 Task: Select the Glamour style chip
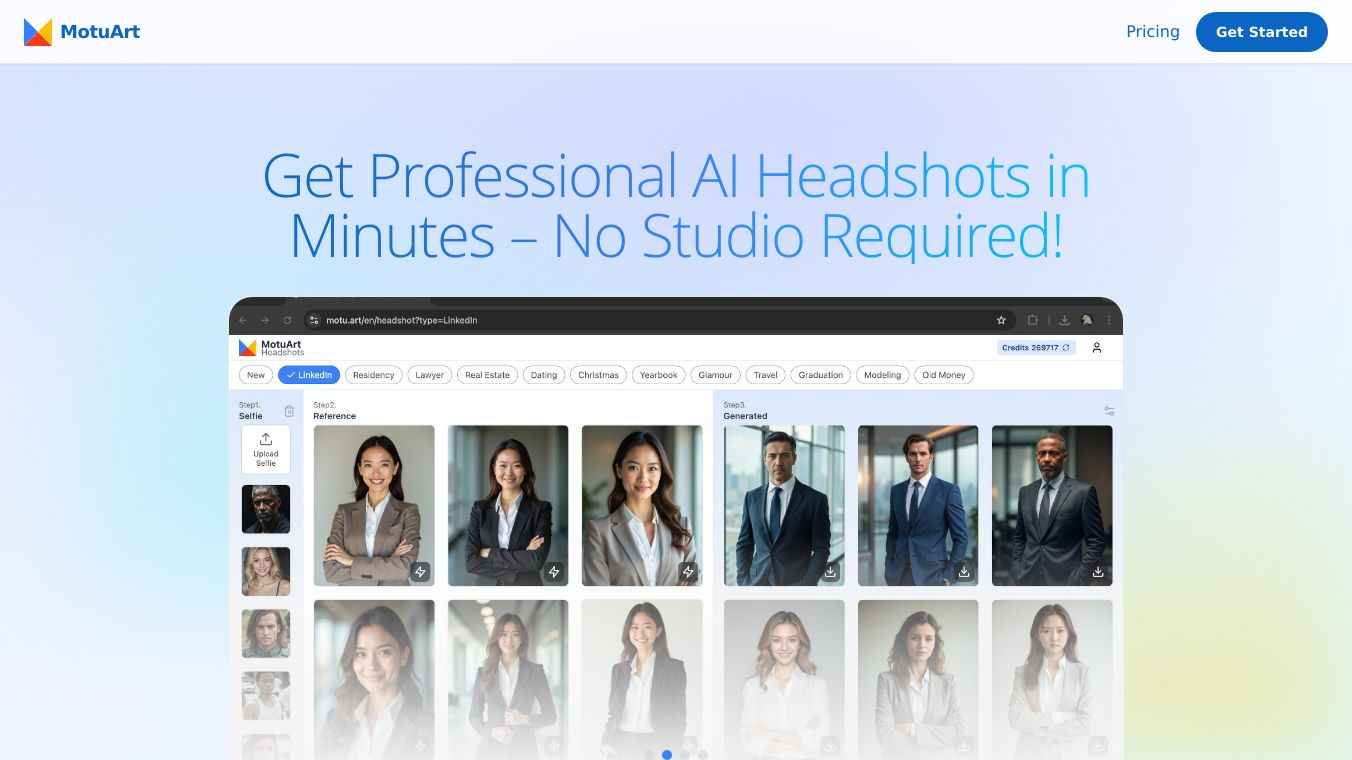(x=716, y=375)
